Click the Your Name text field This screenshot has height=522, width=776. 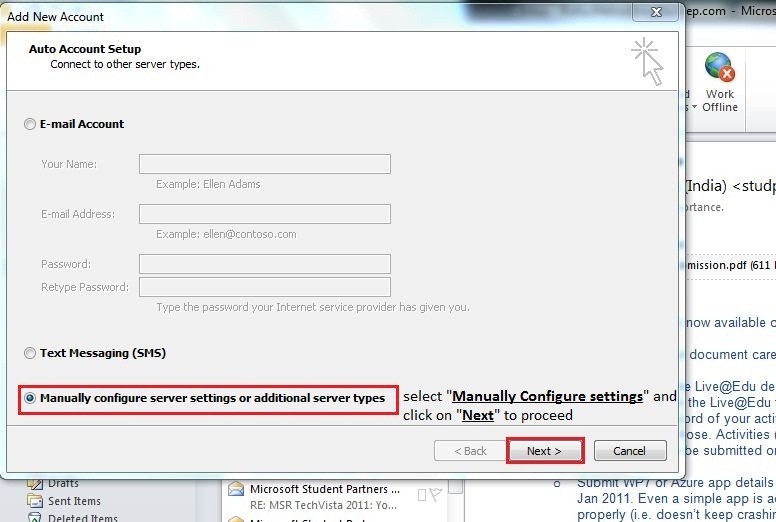coord(265,164)
